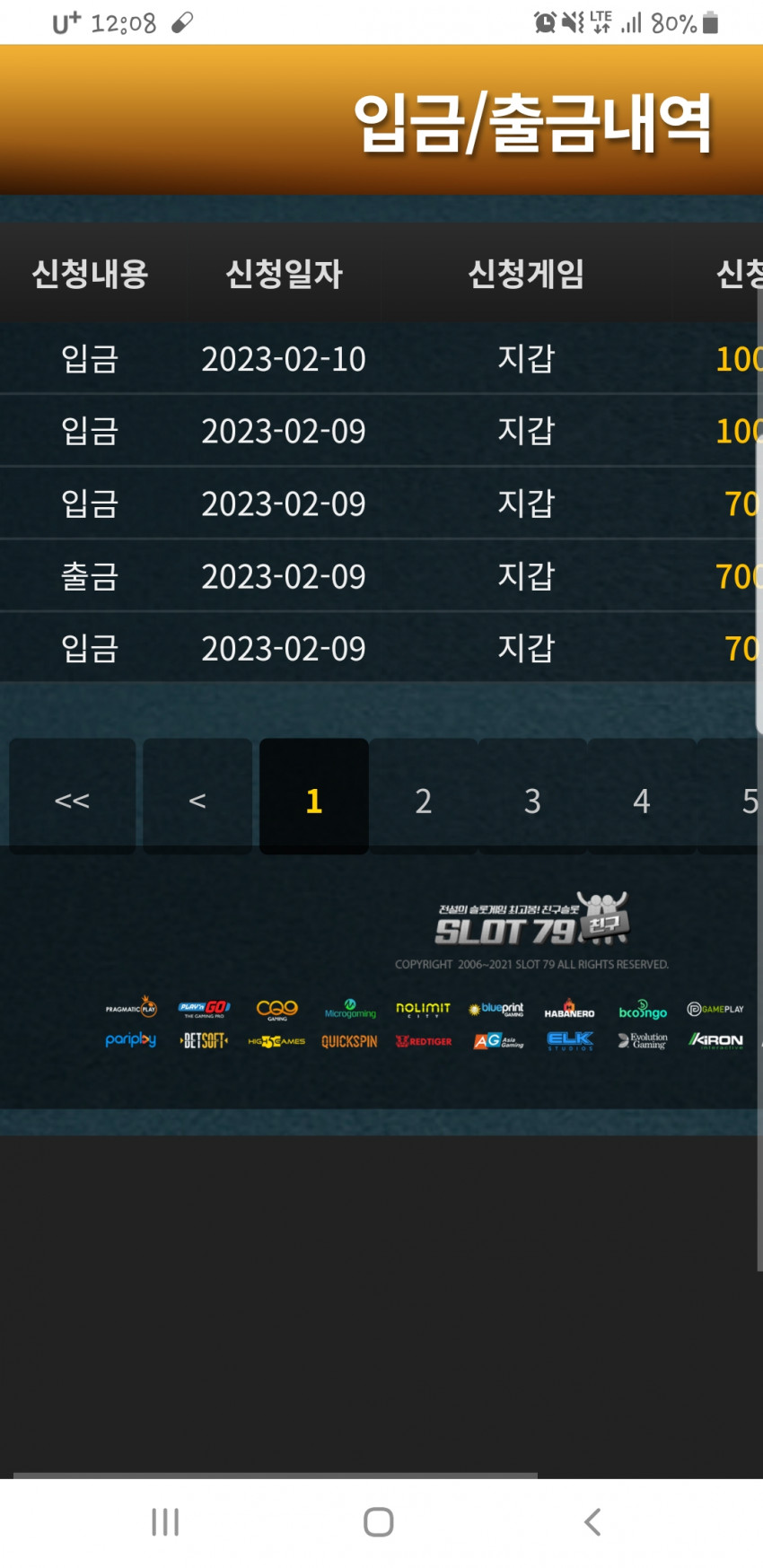Jump to first page with << button
The height and width of the screenshot is (1568, 763).
point(72,797)
